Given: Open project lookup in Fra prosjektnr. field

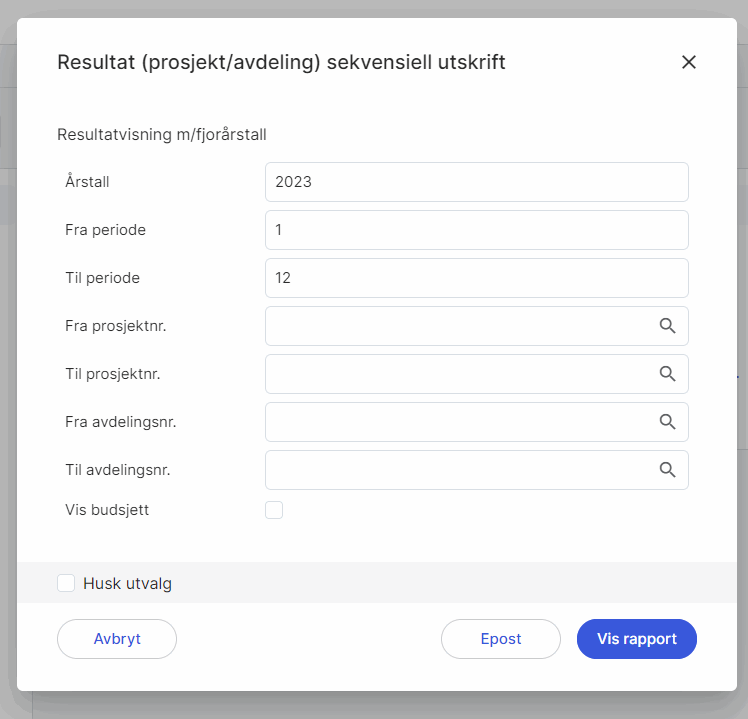Looking at the screenshot, I should coord(667,326).
